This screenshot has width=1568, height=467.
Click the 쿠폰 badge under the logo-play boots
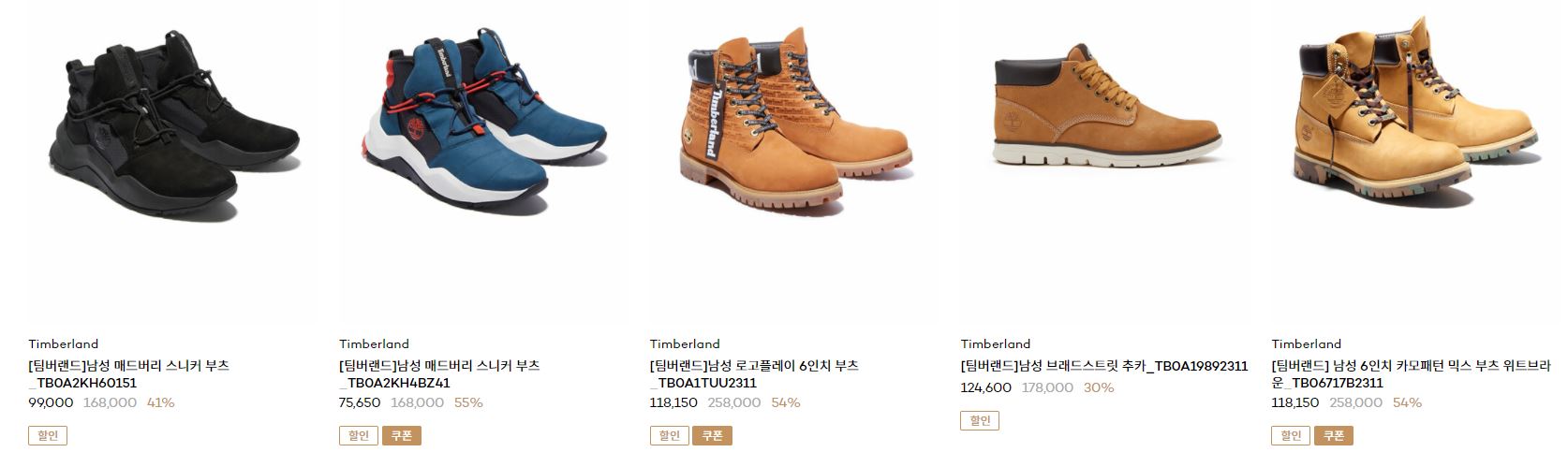pyautogui.click(x=713, y=435)
